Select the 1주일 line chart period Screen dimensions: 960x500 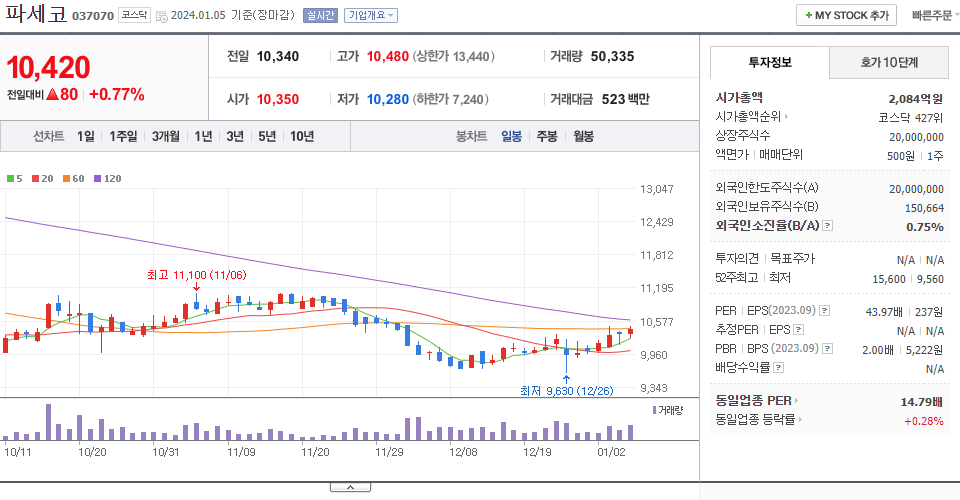coord(123,136)
